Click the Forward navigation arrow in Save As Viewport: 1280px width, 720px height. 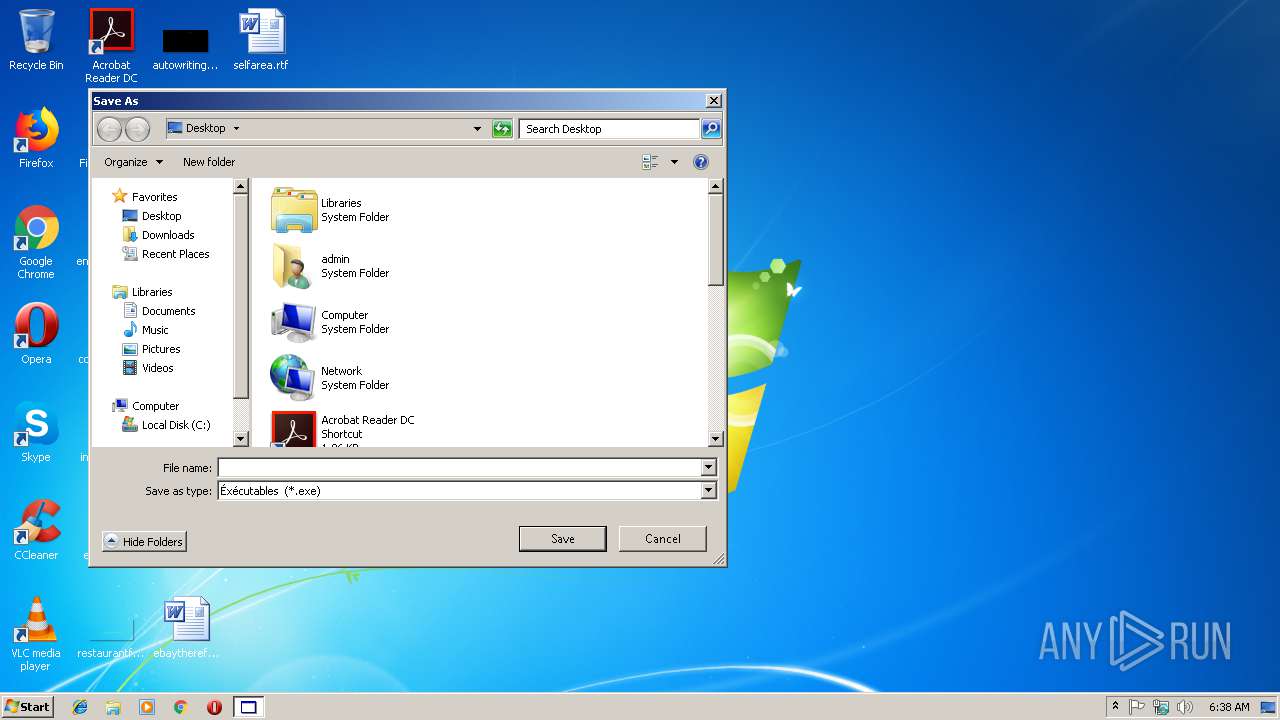pyautogui.click(x=137, y=128)
